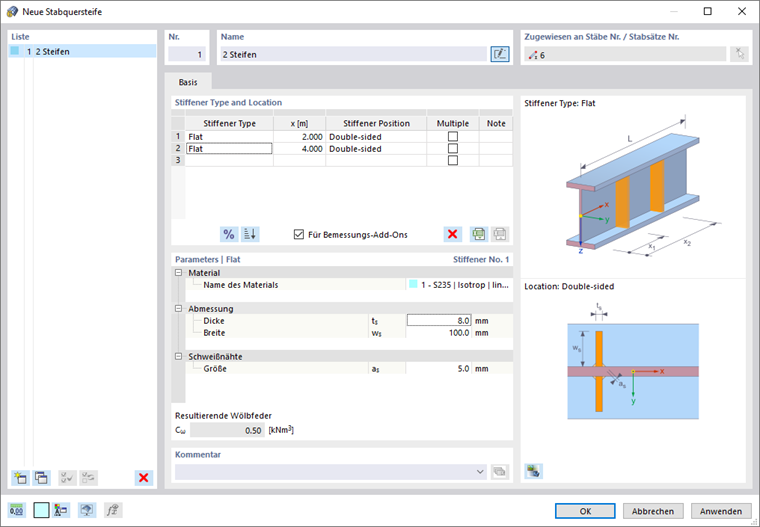This screenshot has height=527, width=760.
Task: Click the light blue color square at bottom left
Action: point(41,510)
